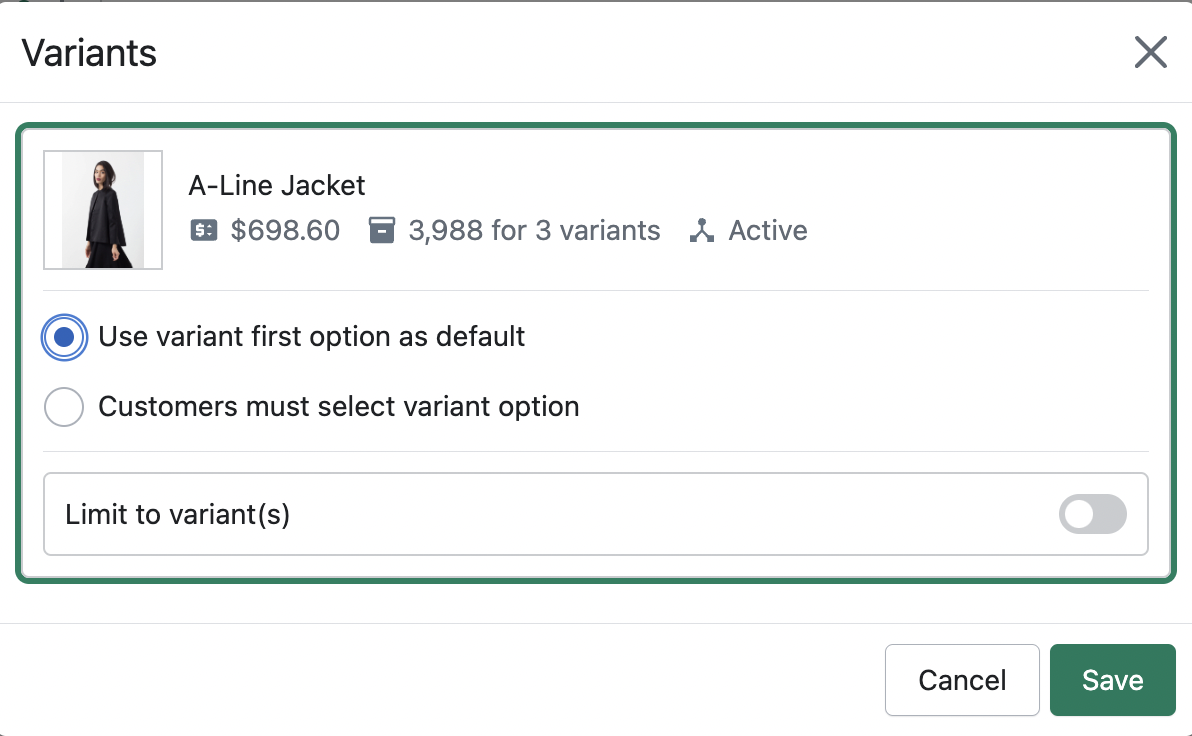Screen dimensions: 1192x736
Task: Close the Variants dialog with the X
Action: 1150,52
